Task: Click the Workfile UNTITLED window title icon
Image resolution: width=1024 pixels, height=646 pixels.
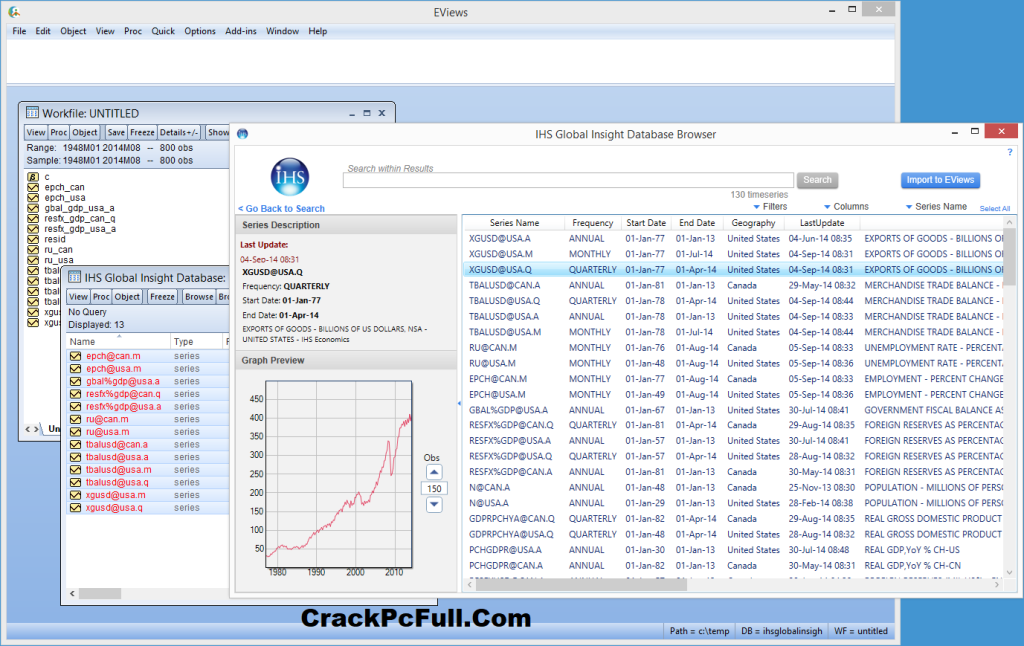Action: tap(32, 113)
